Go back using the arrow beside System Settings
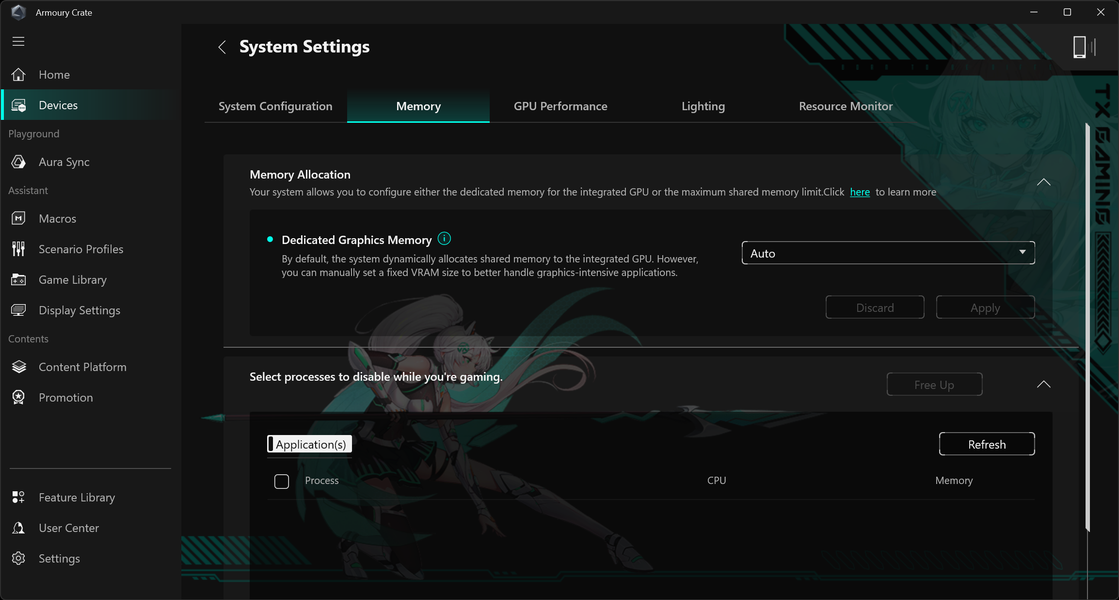The image size is (1119, 600). pyautogui.click(x=222, y=47)
